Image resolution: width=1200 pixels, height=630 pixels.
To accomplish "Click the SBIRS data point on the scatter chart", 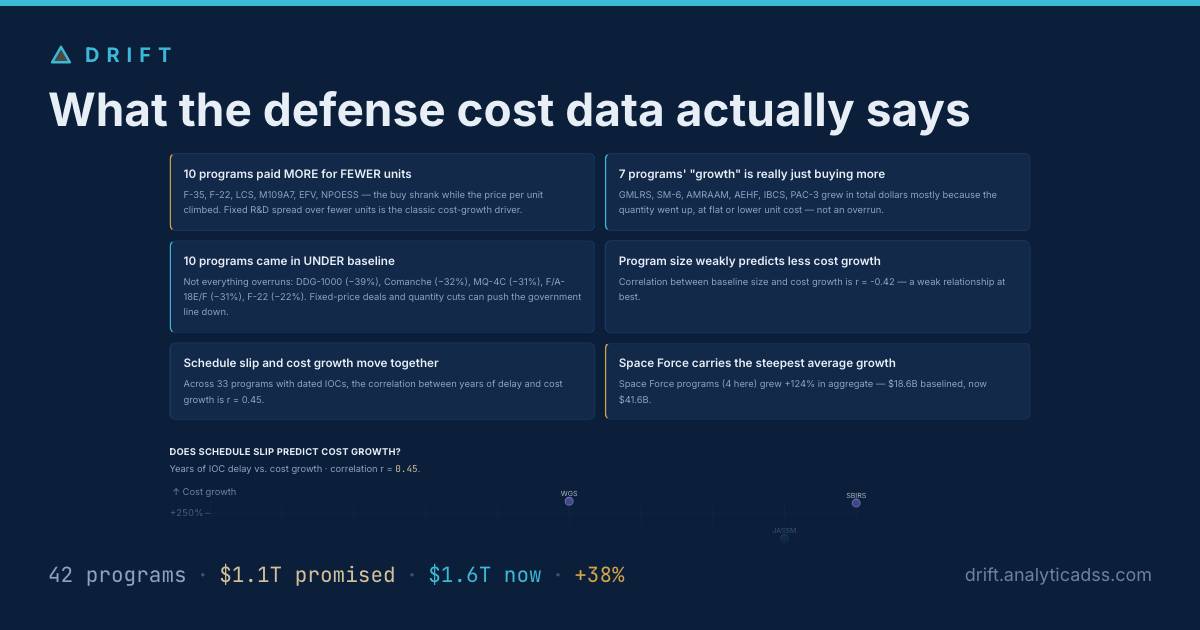I will tap(856, 503).
